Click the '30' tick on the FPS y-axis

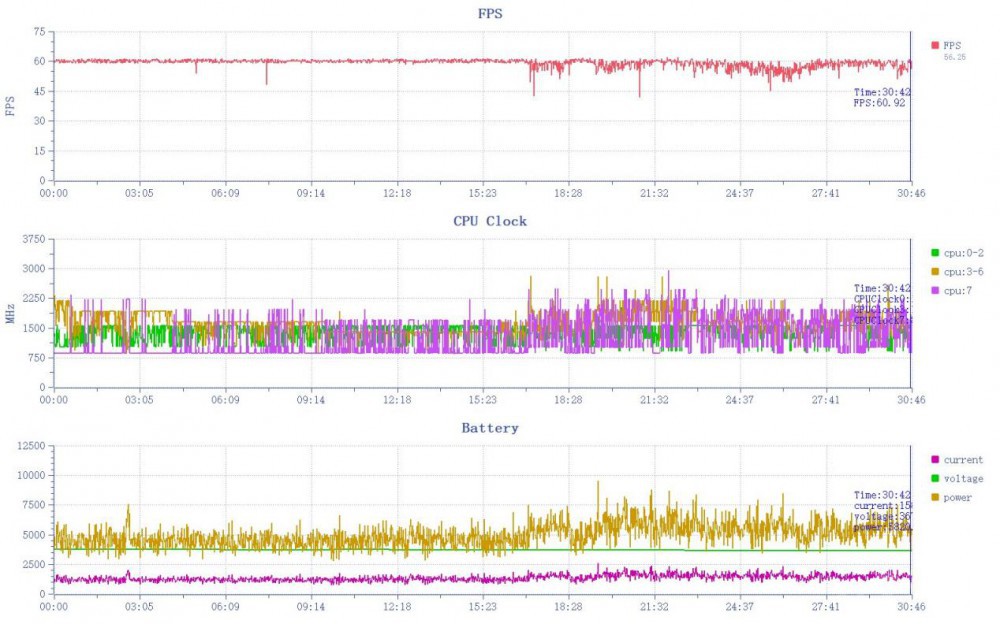40,121
